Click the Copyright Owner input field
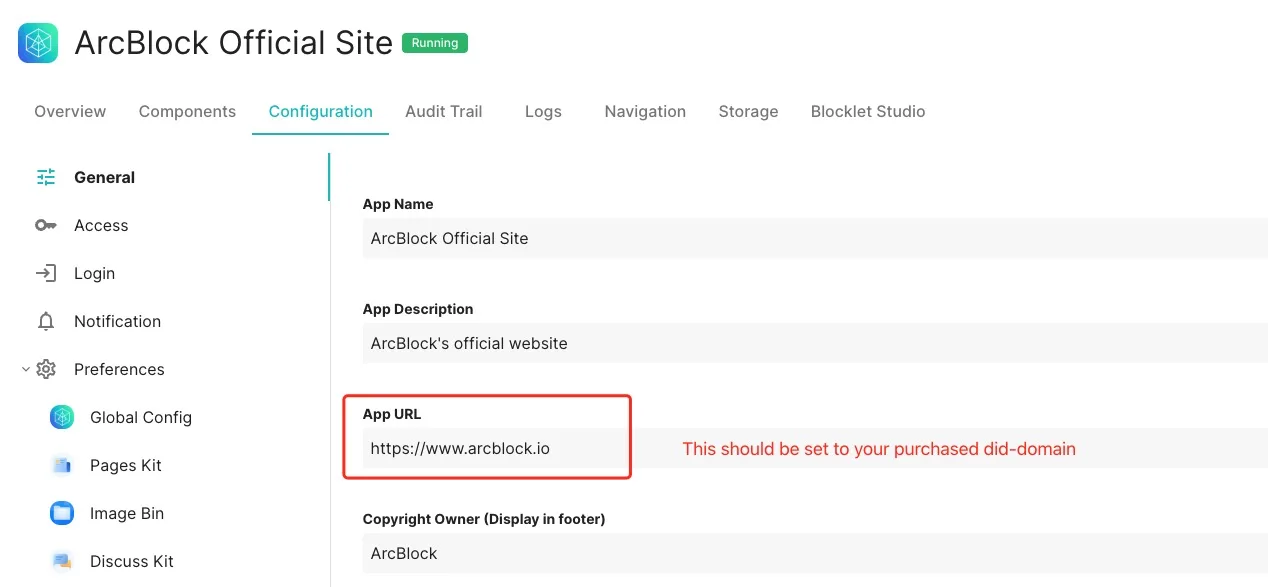Image resolution: width=1268 pixels, height=587 pixels. point(815,553)
